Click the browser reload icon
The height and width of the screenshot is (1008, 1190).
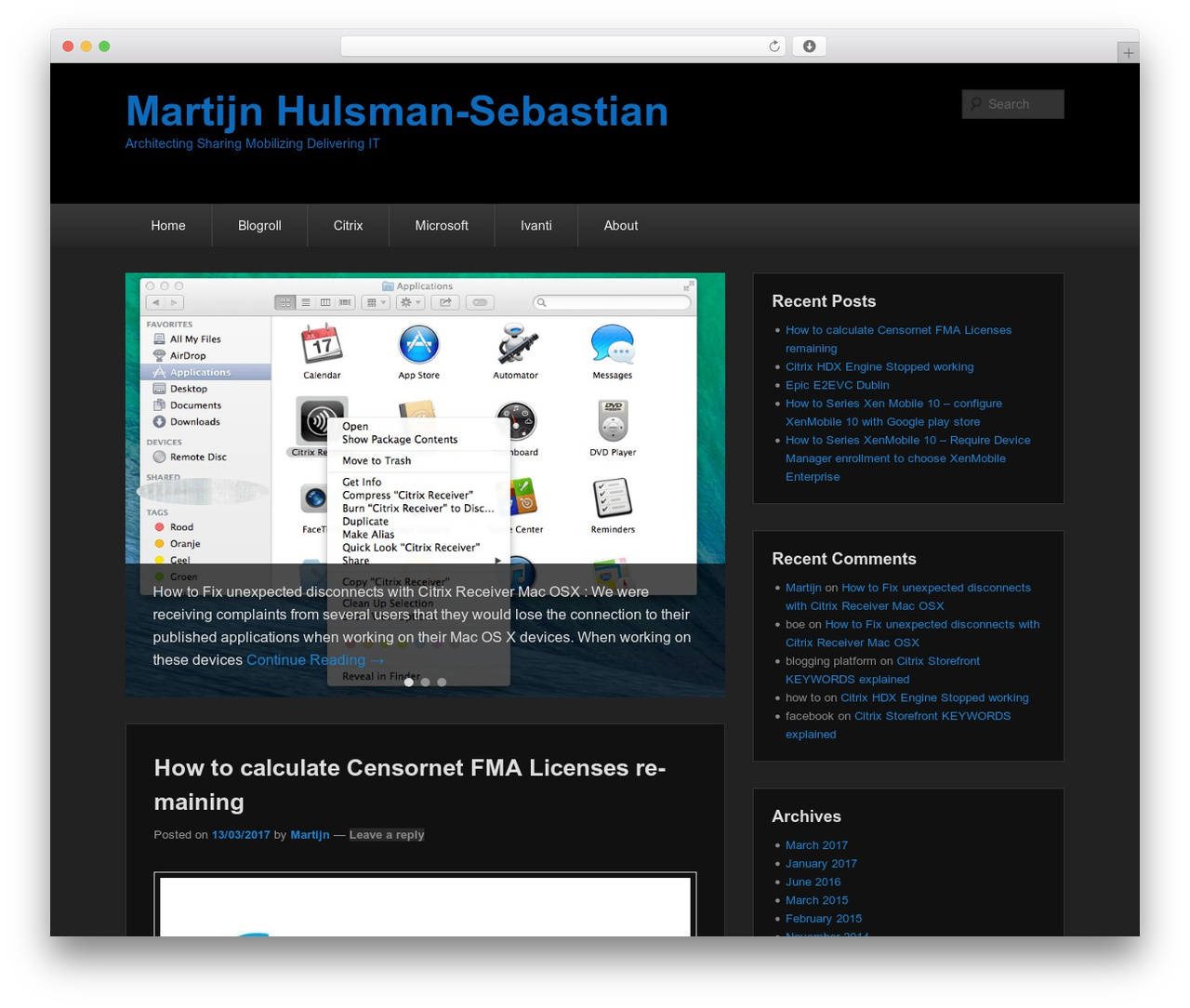pos(773,46)
